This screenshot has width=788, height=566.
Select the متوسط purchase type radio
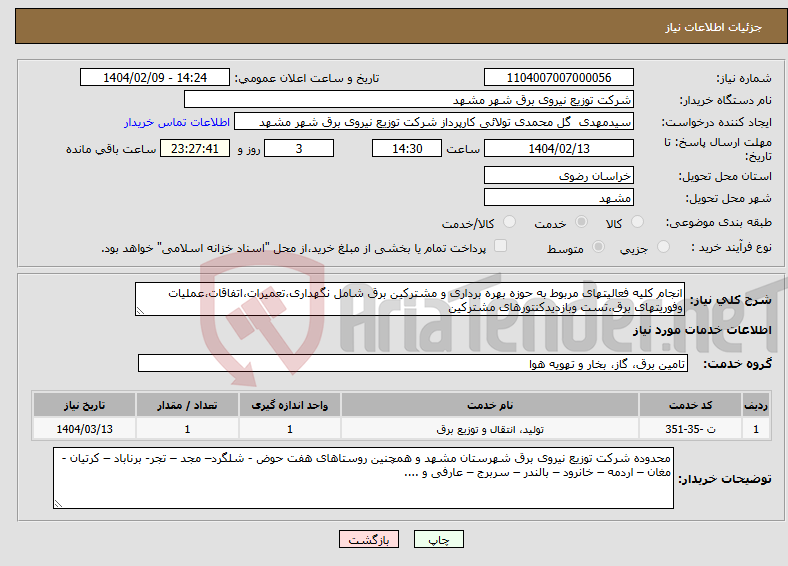[x=598, y=246]
